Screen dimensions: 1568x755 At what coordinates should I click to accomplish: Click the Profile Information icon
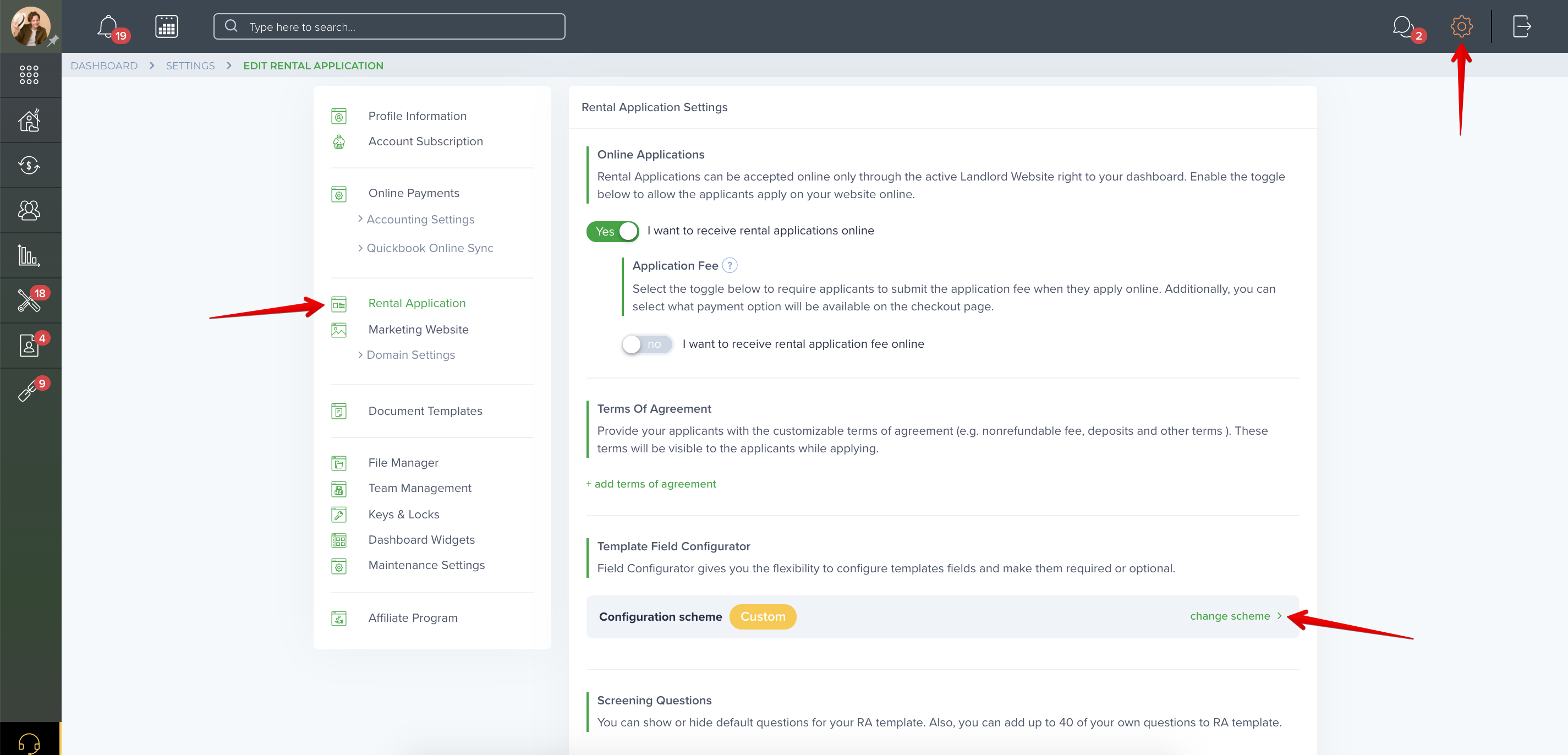pyautogui.click(x=339, y=116)
